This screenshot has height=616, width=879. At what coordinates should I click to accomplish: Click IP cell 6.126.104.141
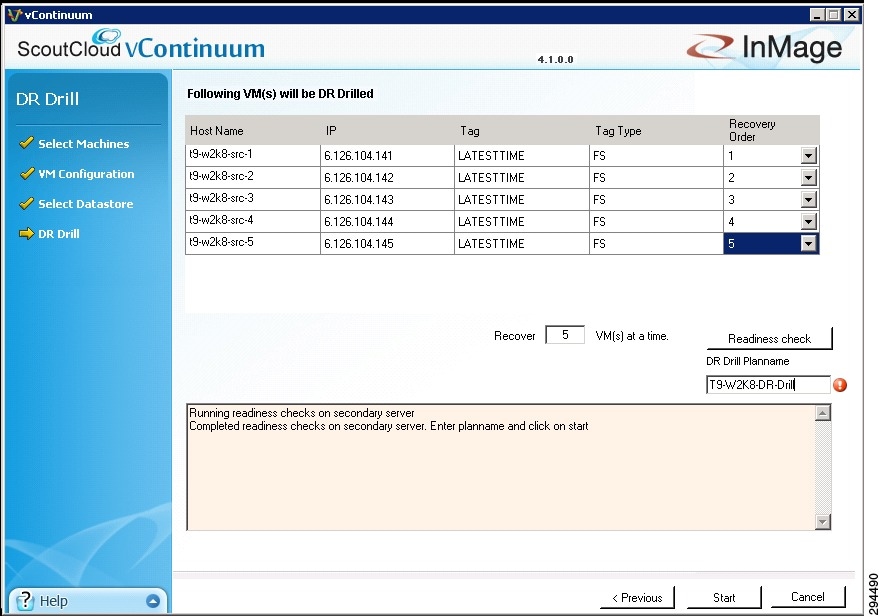tap(387, 155)
